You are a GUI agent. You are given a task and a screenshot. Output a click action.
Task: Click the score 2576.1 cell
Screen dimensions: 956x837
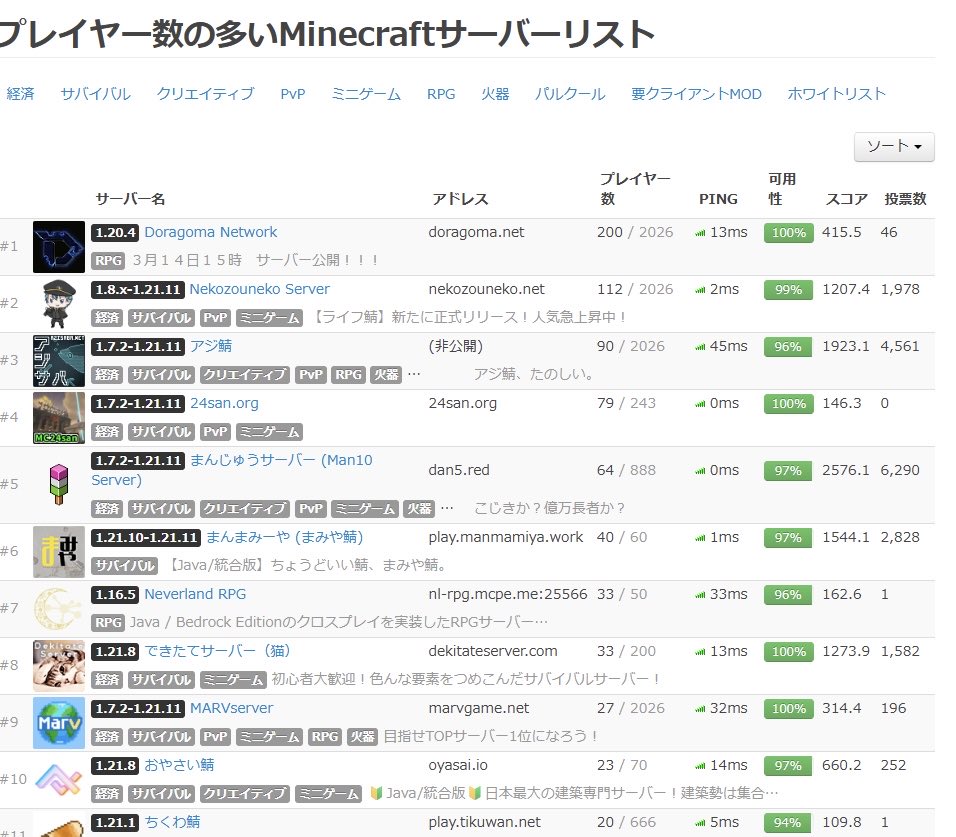846,470
